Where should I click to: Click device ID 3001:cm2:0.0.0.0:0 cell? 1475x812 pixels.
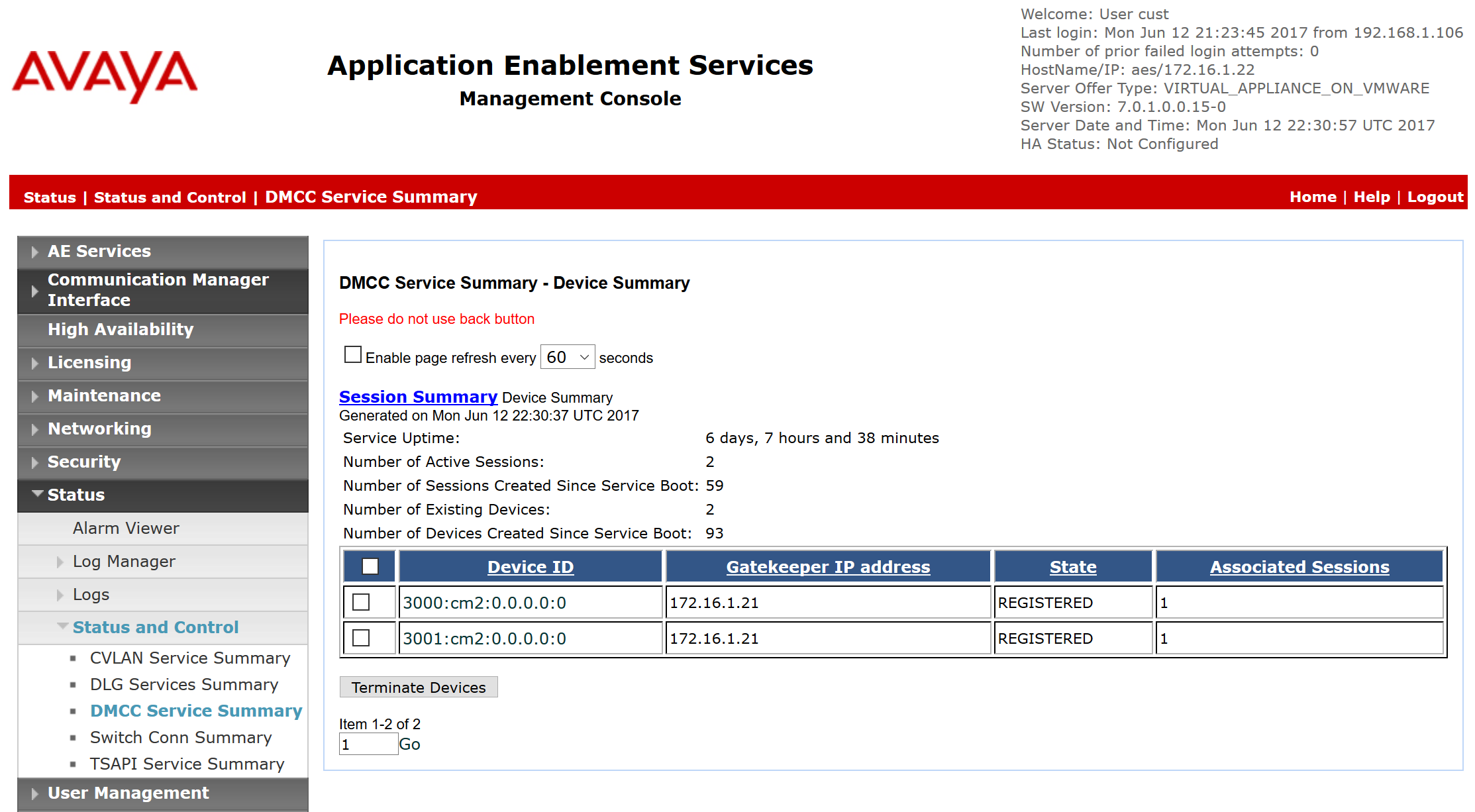point(531,638)
